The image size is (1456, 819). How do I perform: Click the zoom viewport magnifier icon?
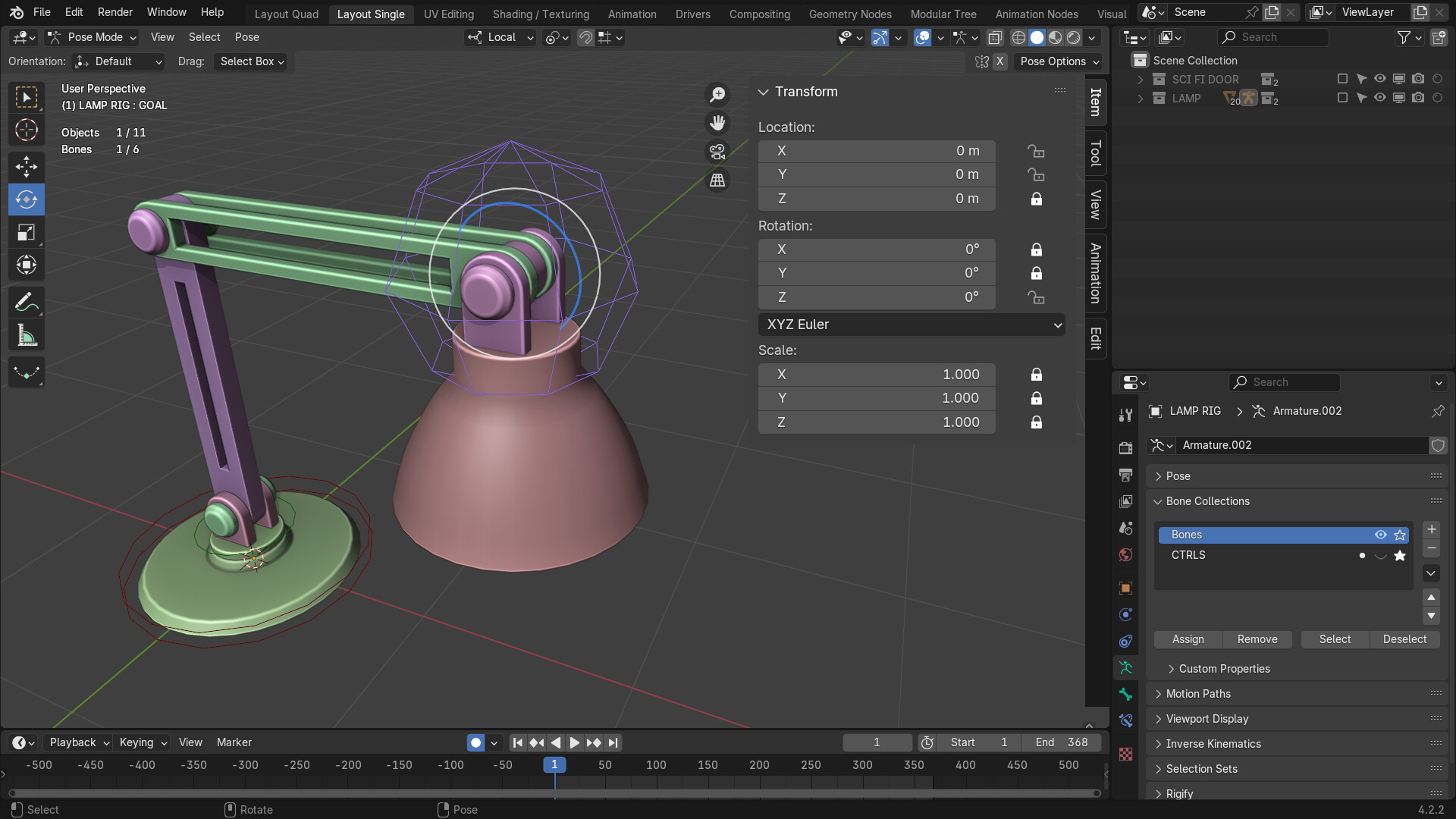click(717, 95)
